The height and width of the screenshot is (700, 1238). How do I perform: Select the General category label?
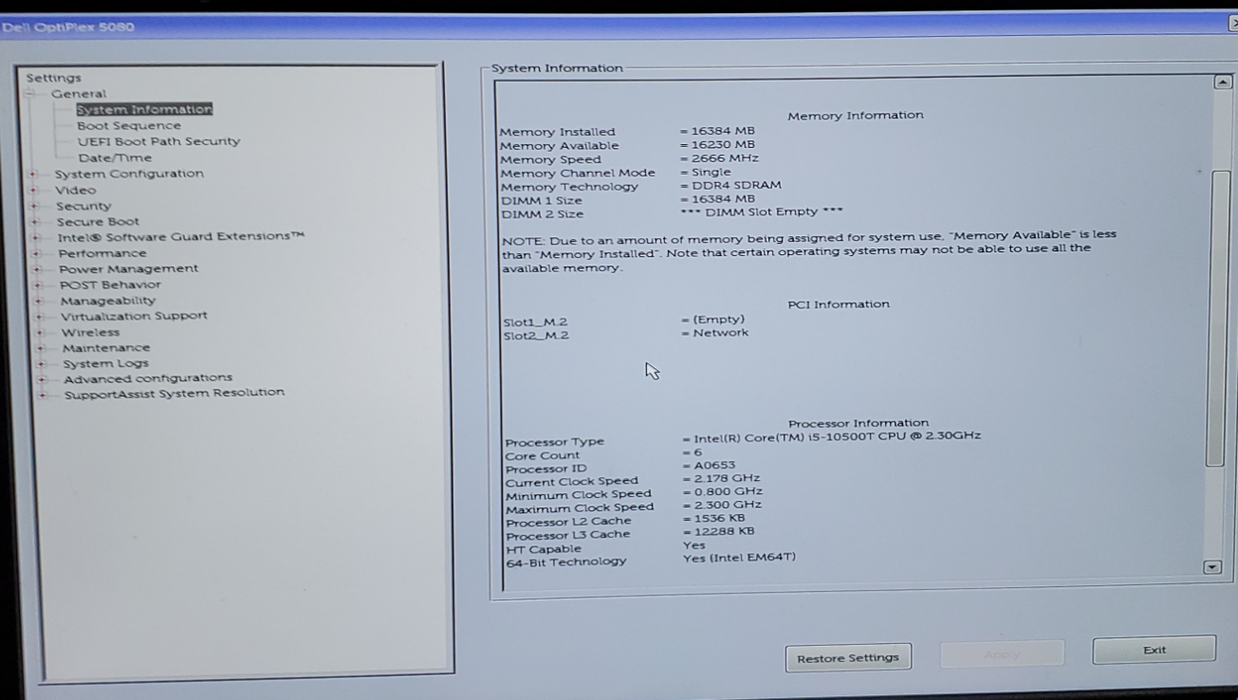[x=79, y=94]
